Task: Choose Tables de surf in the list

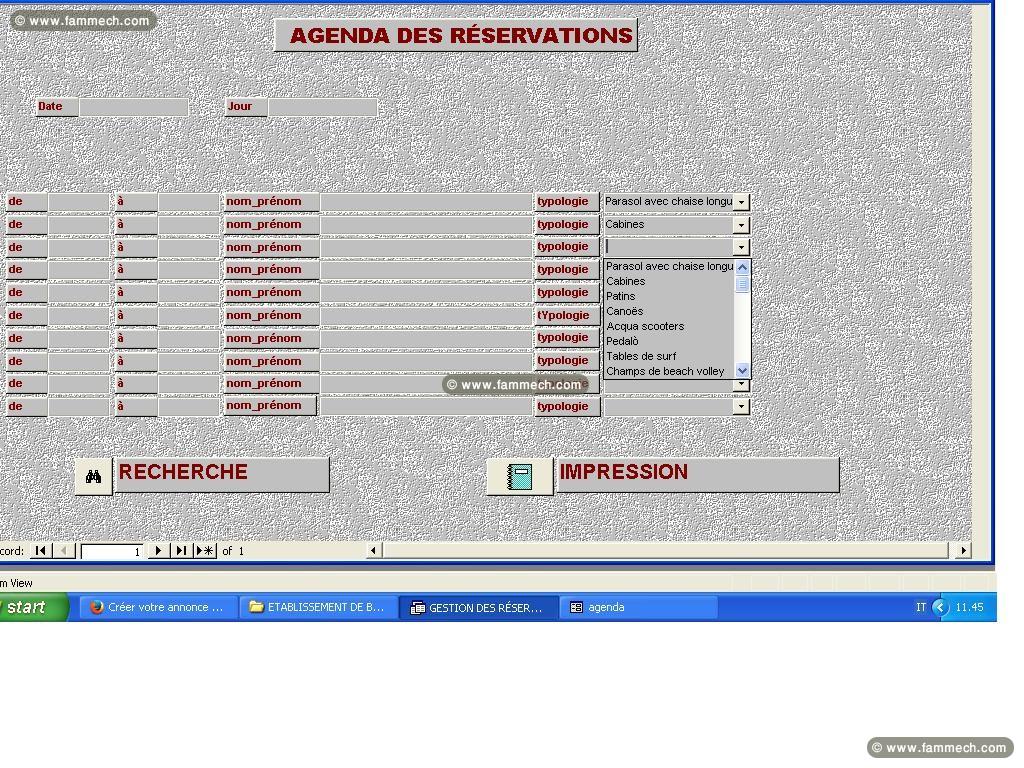Action: pyautogui.click(x=669, y=357)
